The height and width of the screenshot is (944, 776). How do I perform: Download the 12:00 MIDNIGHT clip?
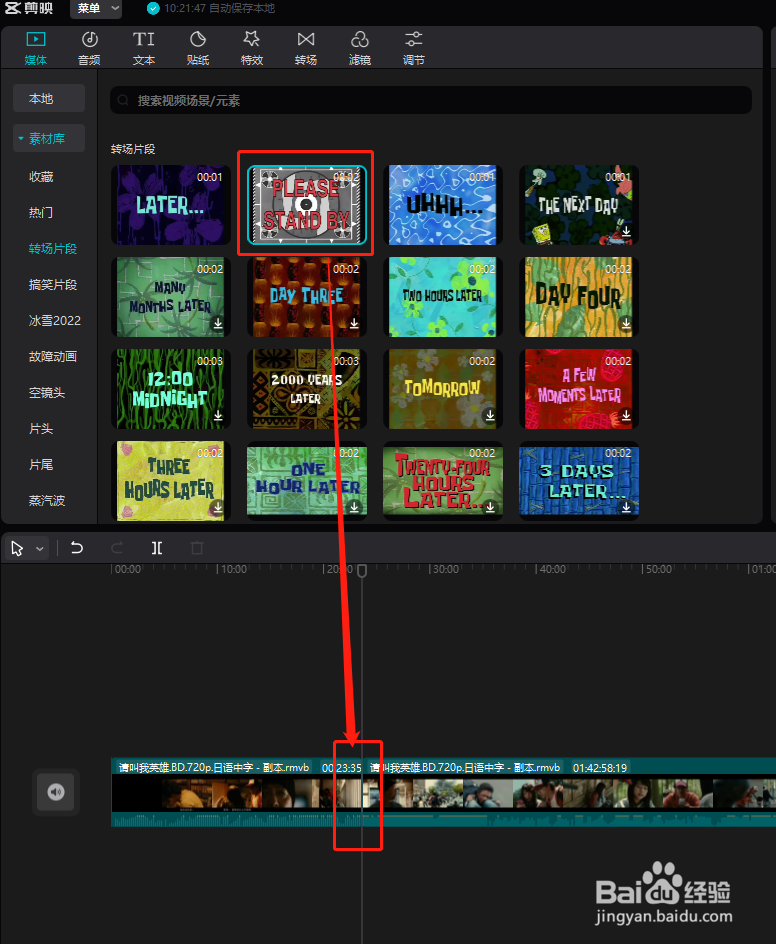[x=218, y=415]
